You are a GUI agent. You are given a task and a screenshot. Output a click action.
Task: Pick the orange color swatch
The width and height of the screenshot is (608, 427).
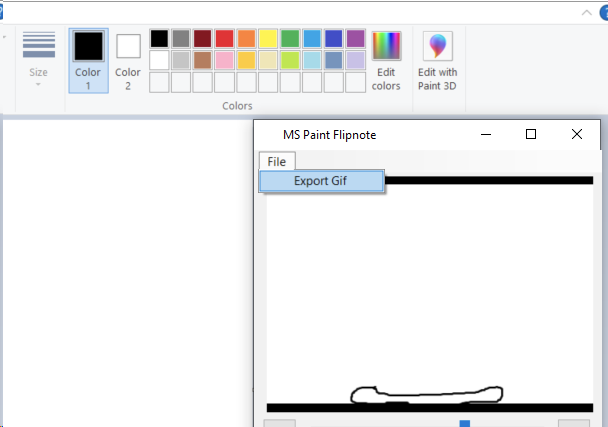pos(246,38)
